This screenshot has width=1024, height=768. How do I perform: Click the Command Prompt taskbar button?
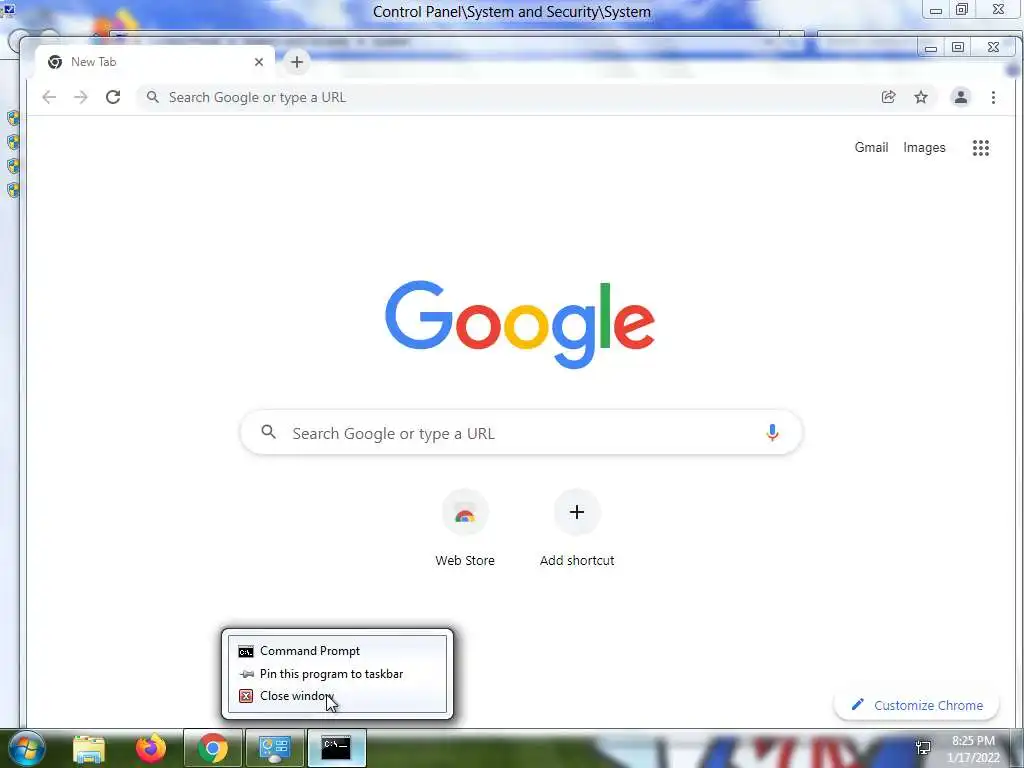pos(336,748)
